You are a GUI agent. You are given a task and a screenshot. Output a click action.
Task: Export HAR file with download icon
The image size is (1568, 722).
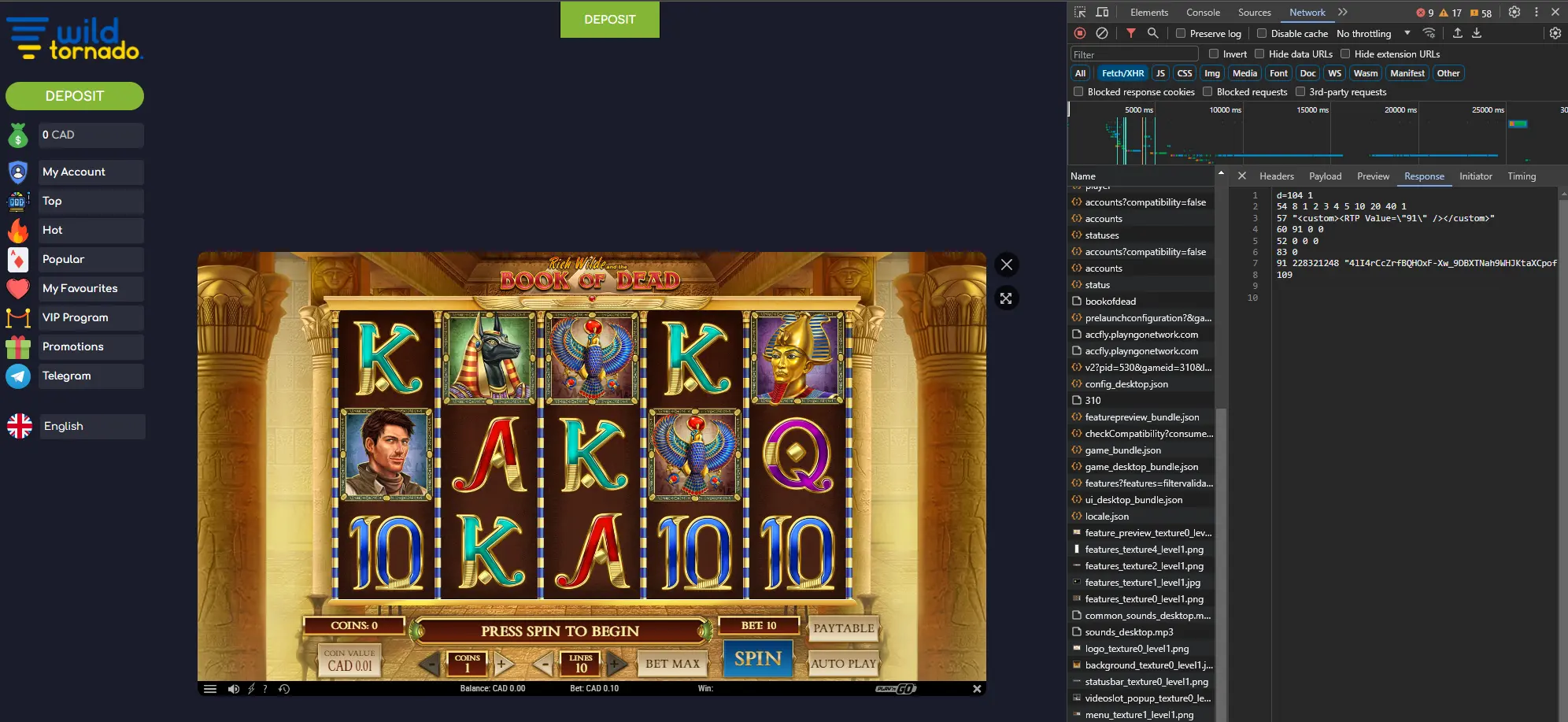coord(1477,33)
